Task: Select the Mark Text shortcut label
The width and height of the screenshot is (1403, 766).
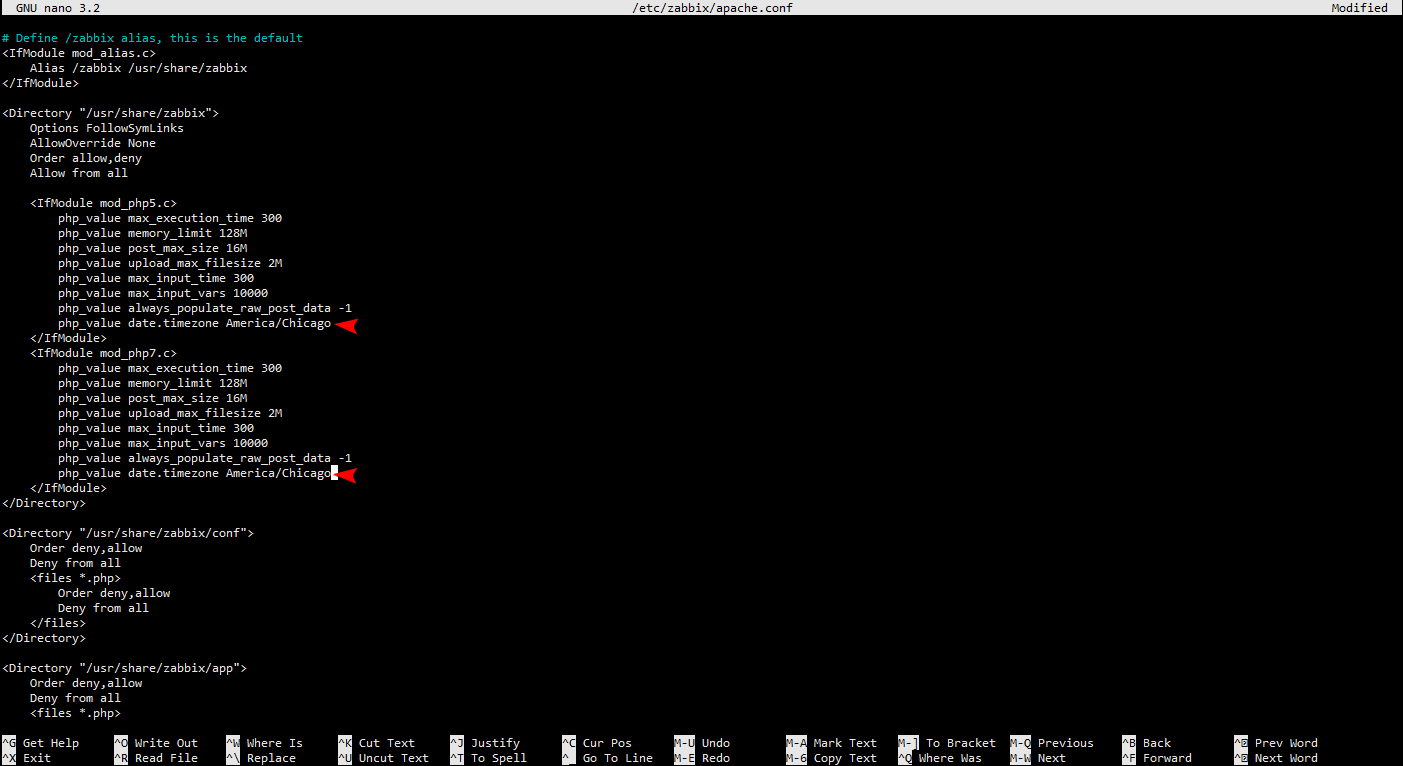Action: [845, 743]
